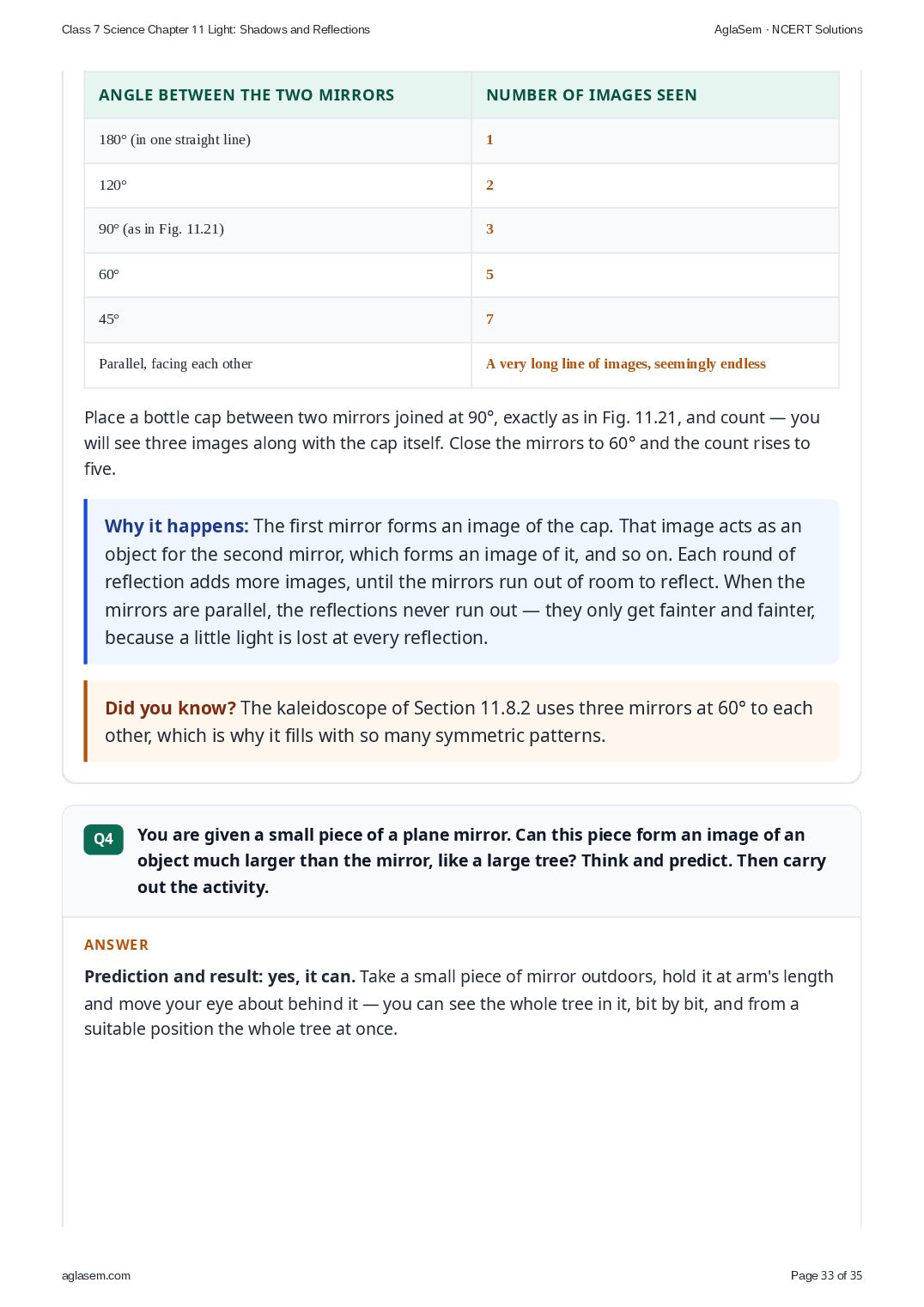Click the AglaSem NCERT Solutions header text
Viewport: 924px width, 1307px height.
pos(788,29)
